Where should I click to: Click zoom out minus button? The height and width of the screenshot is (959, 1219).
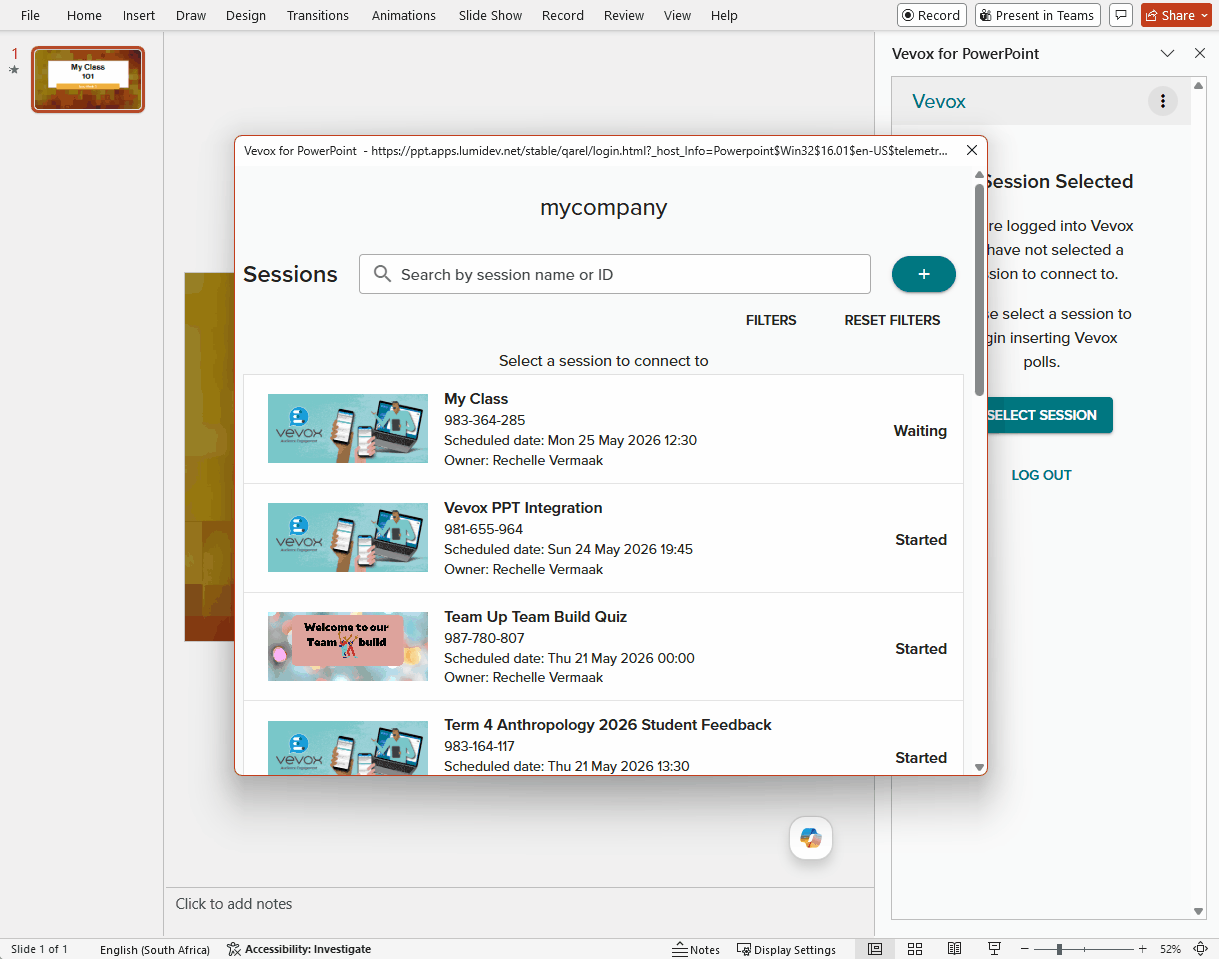(x=1027, y=949)
